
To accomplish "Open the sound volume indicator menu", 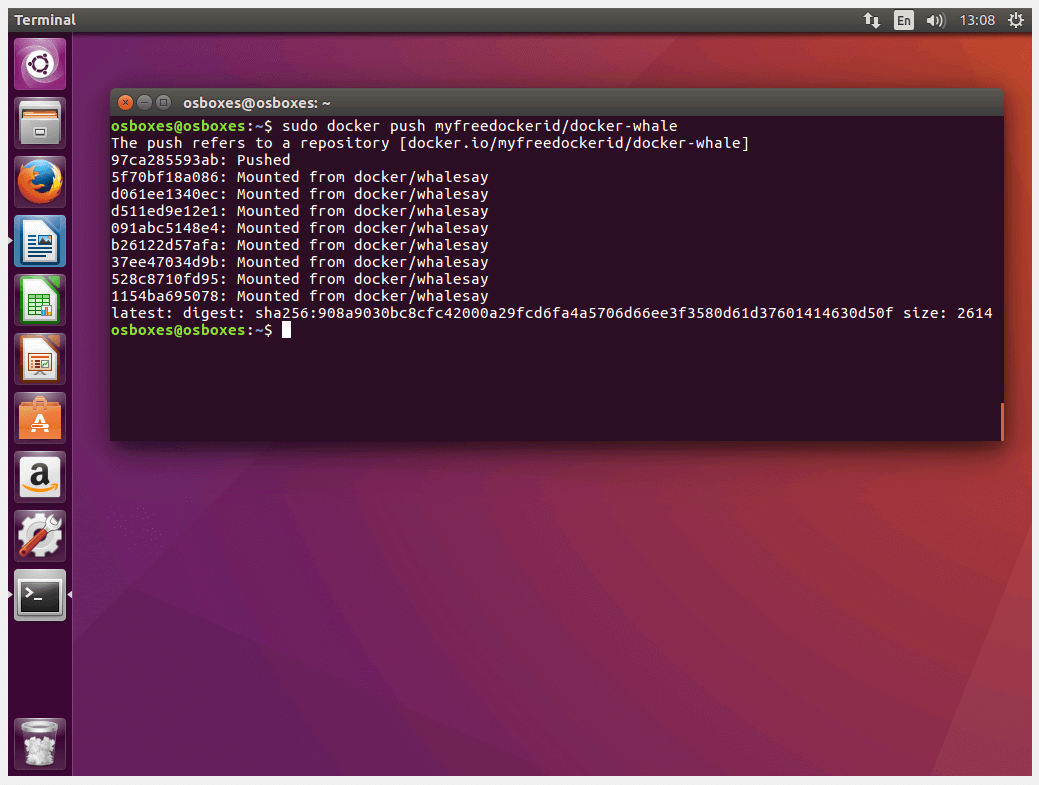I will [x=935, y=20].
